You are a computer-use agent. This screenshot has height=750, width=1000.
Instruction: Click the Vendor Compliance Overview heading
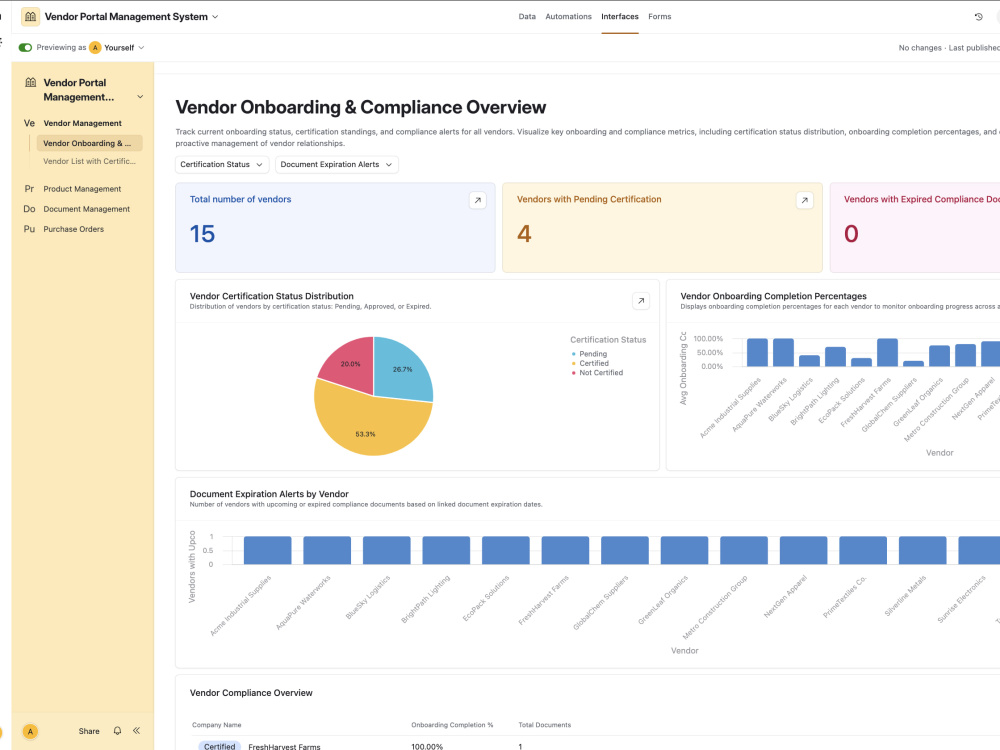pos(251,693)
